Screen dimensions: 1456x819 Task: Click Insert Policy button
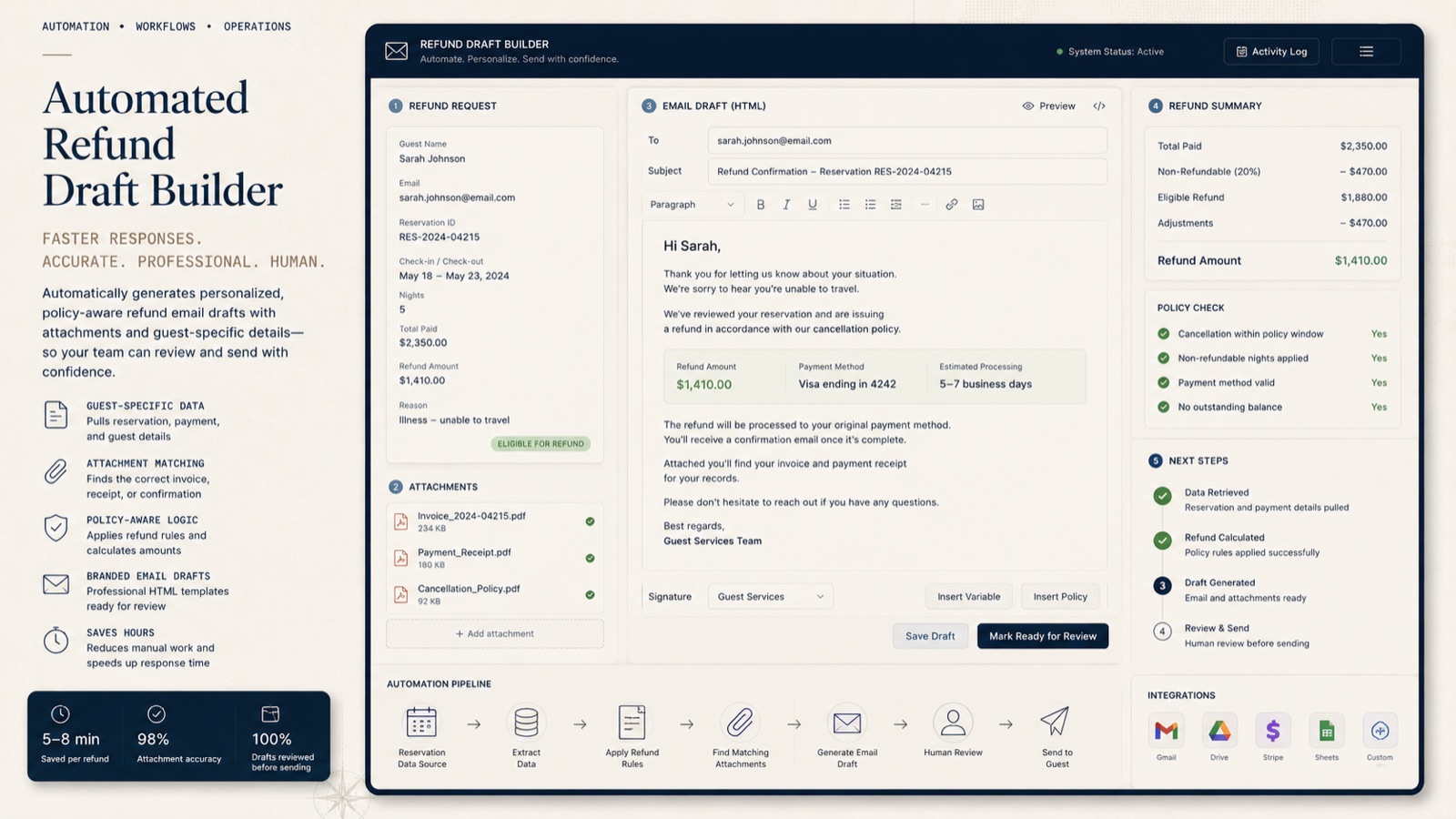coord(1060,597)
